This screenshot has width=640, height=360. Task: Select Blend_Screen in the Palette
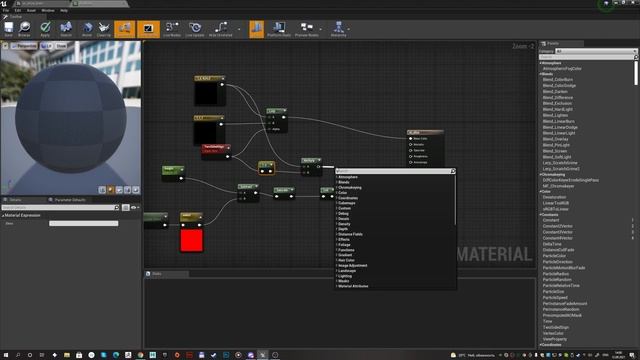(x=555, y=151)
